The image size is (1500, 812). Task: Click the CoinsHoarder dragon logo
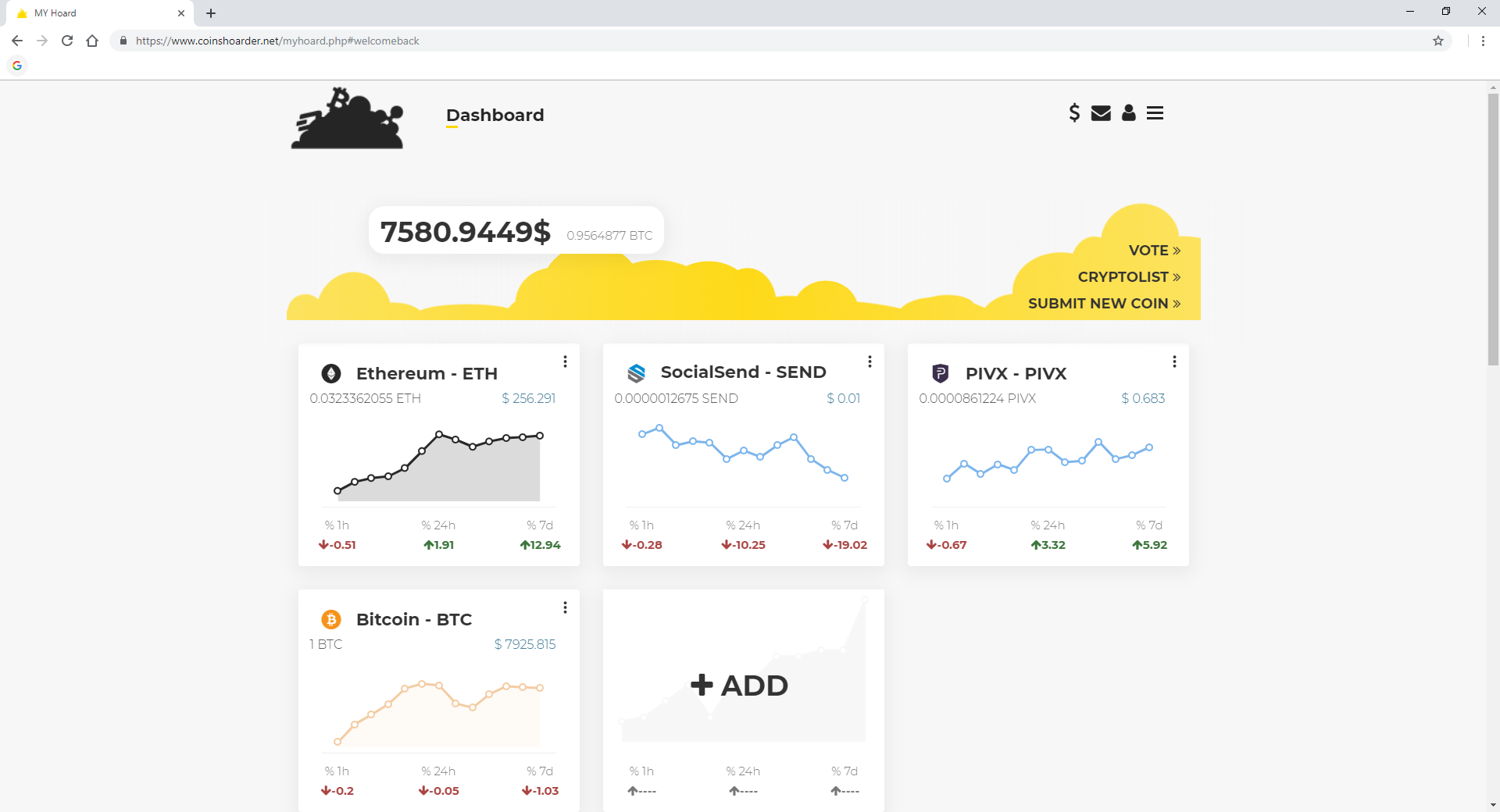click(x=348, y=118)
